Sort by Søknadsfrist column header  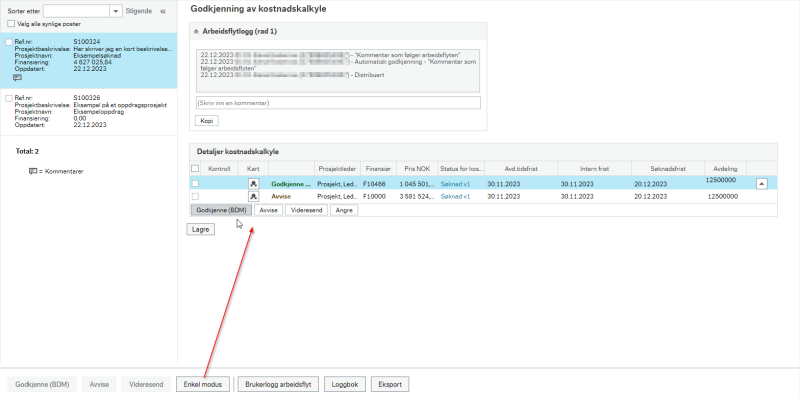[x=668, y=168]
